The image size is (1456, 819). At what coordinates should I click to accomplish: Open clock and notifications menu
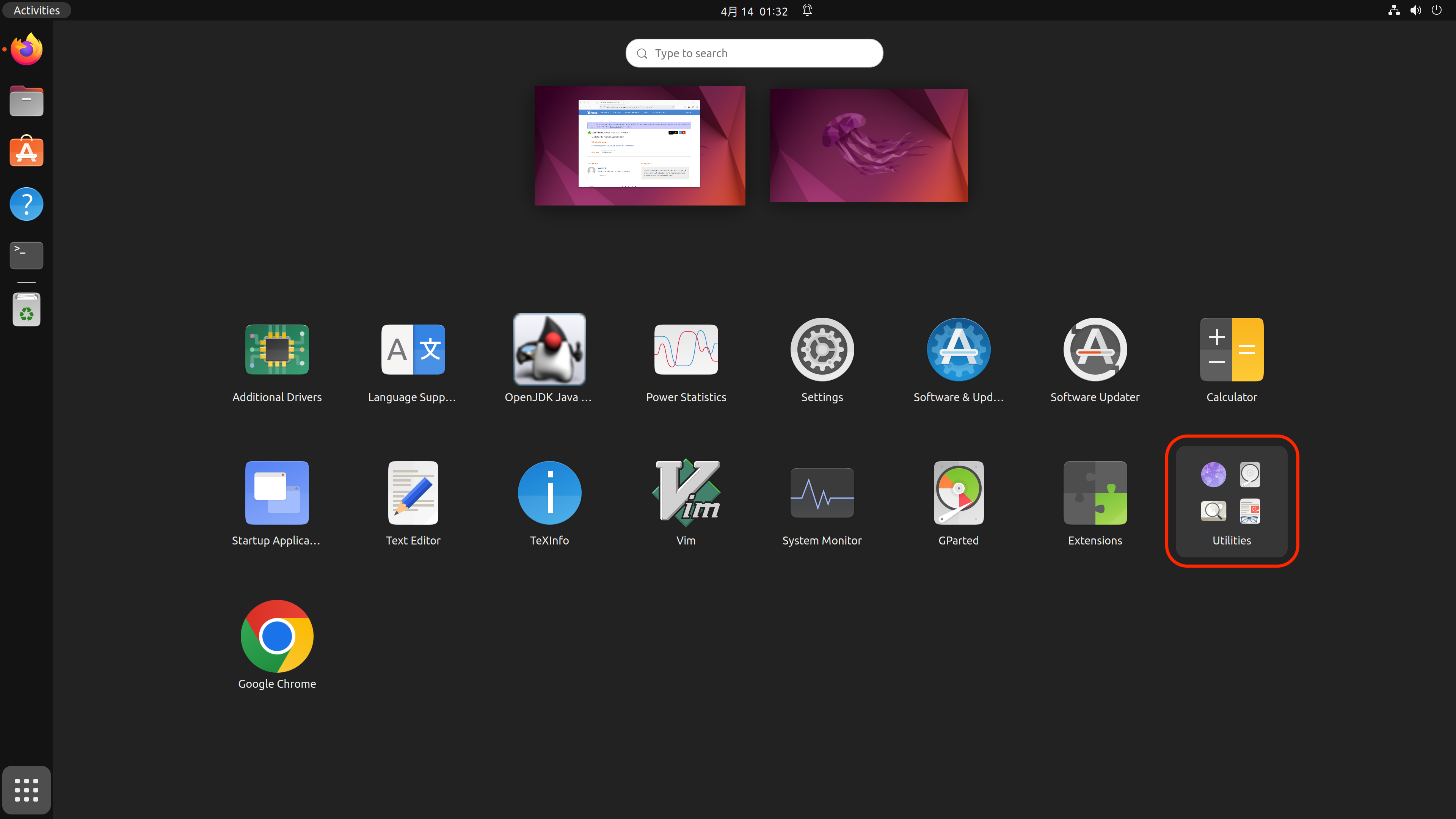[754, 11]
